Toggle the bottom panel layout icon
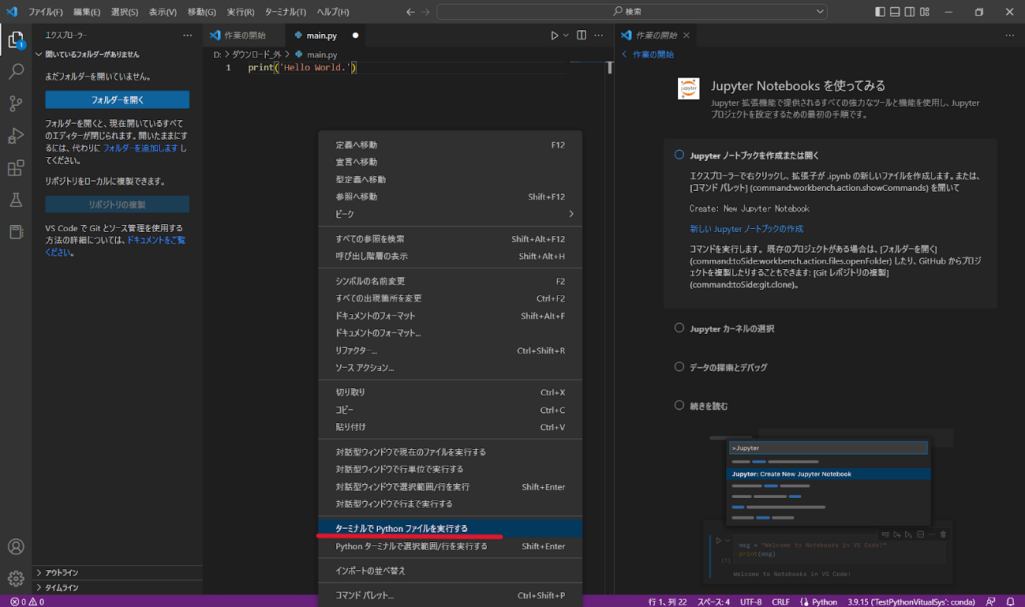1025x607 pixels. pos(895,12)
